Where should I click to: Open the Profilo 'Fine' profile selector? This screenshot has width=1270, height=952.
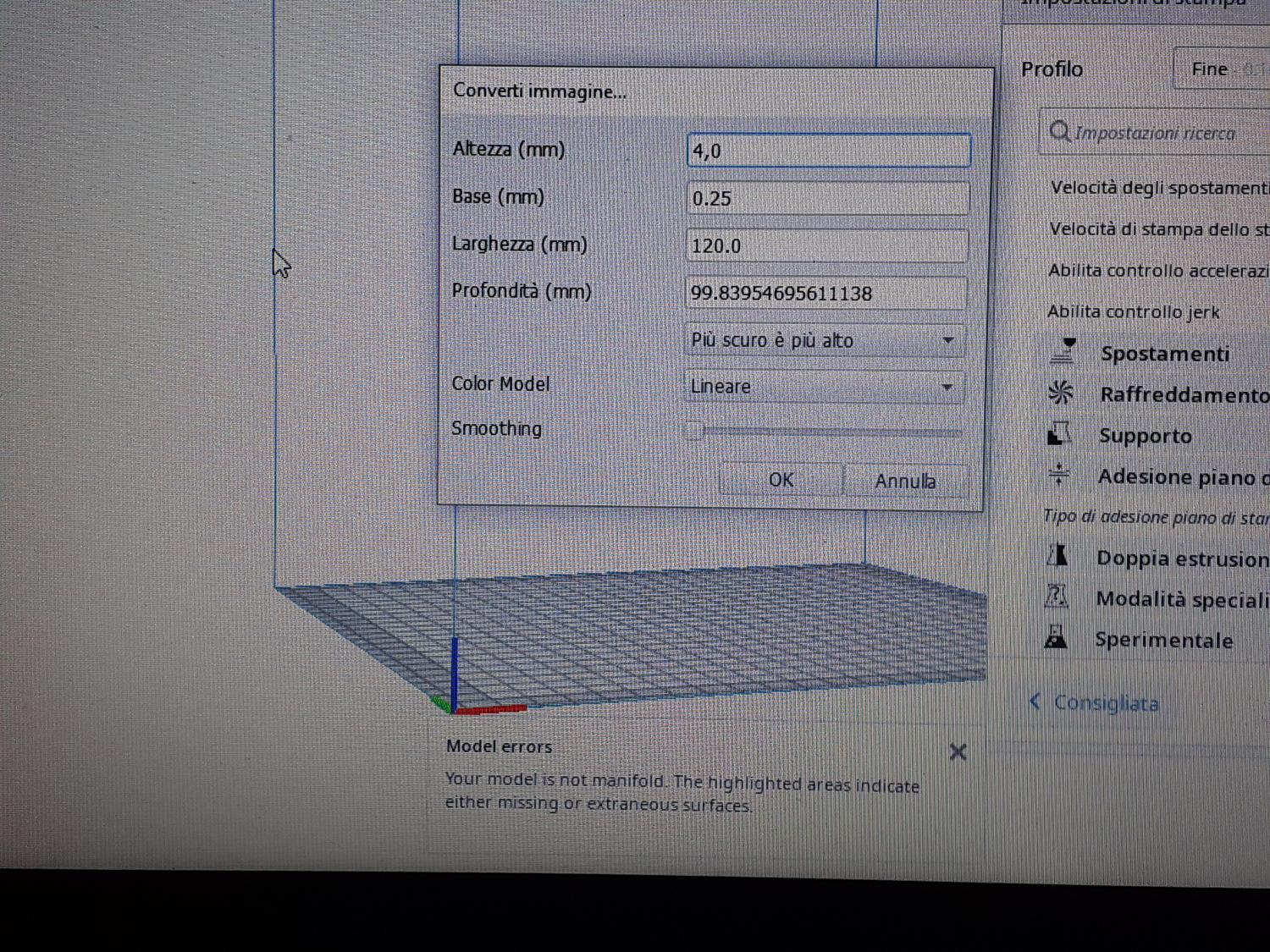click(1221, 69)
